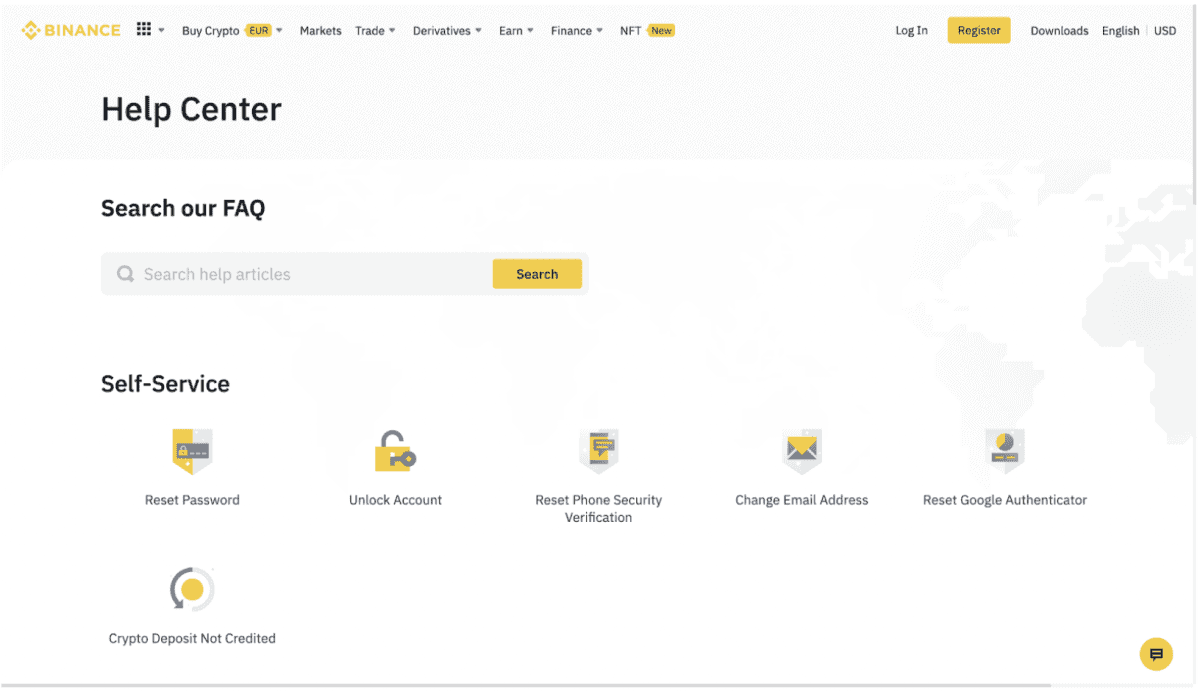Open Crypto Deposit Not Credited text link
The image size is (1200, 691).
point(192,638)
